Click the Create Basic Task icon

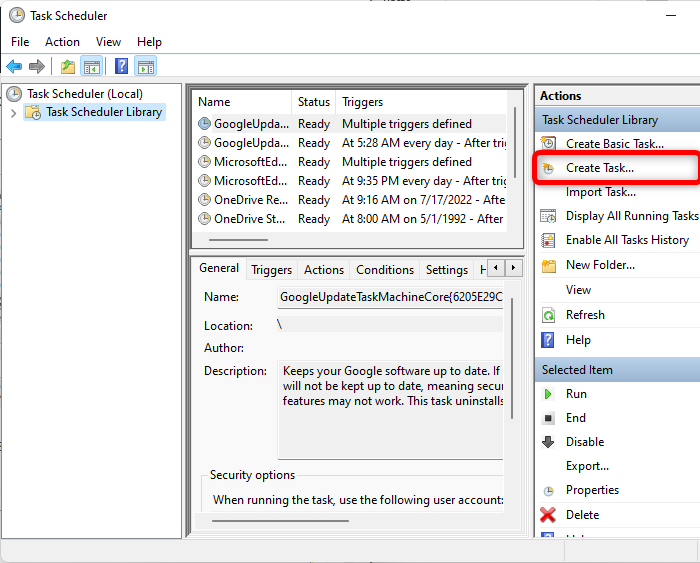point(548,143)
